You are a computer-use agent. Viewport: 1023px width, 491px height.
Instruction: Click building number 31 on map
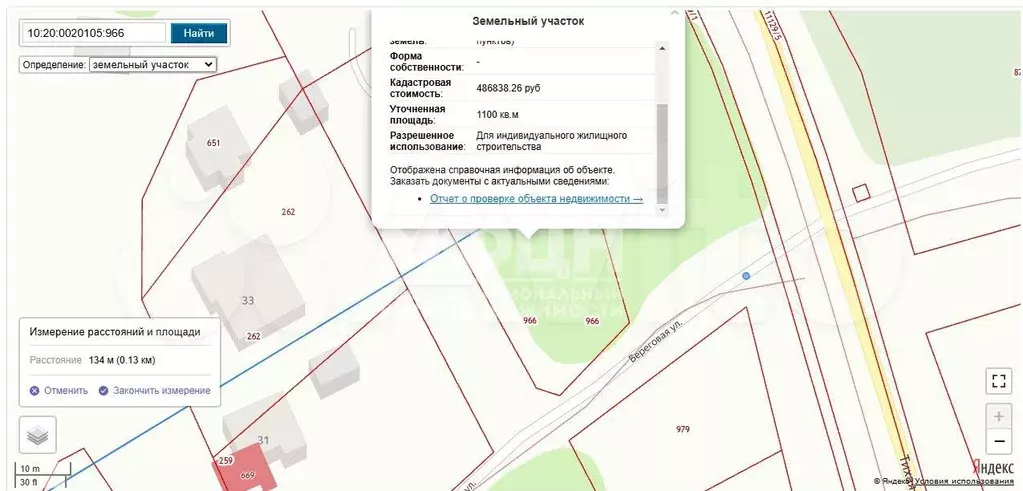tap(262, 440)
